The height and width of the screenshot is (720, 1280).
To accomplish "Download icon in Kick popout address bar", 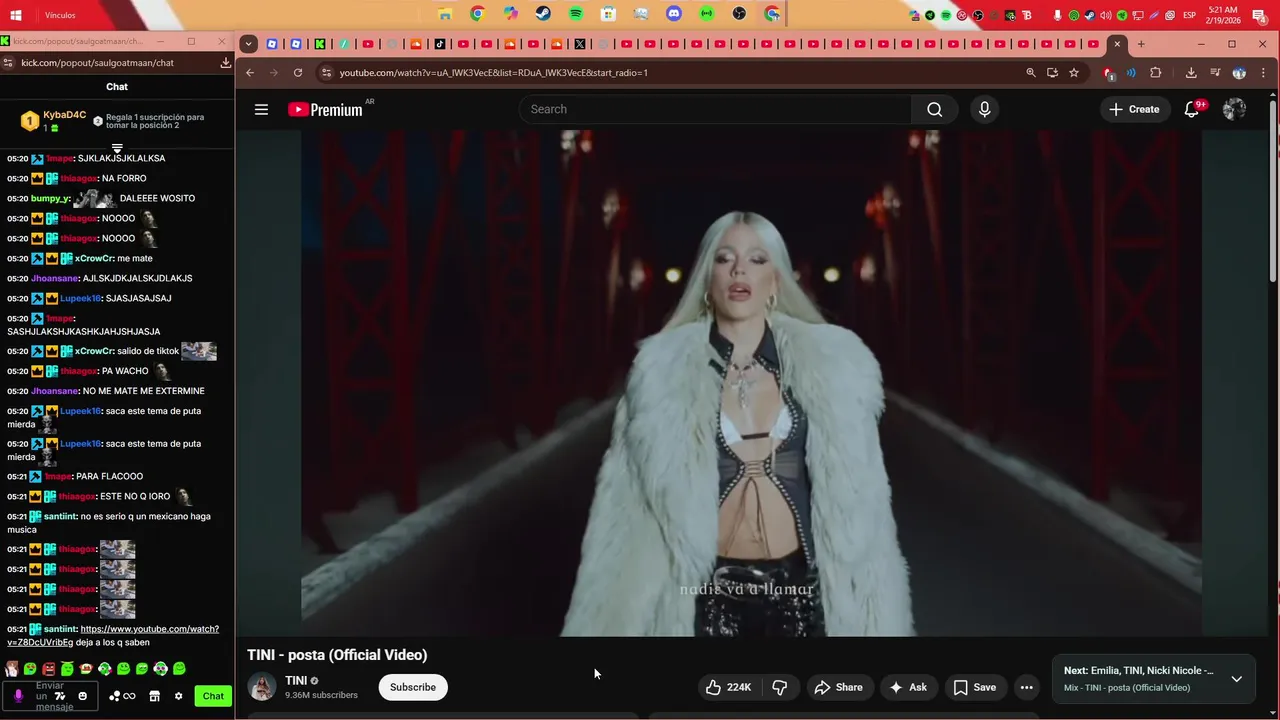I will pyautogui.click(x=226, y=62).
